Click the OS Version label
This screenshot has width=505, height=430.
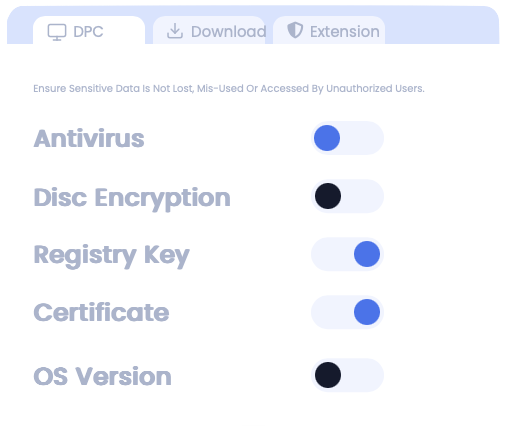103,376
